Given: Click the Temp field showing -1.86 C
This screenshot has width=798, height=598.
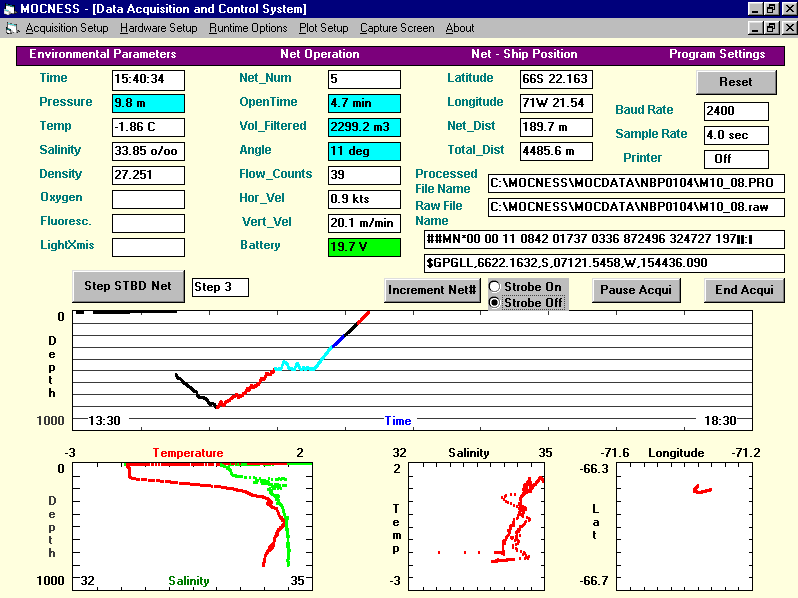Looking at the screenshot, I should [148, 127].
